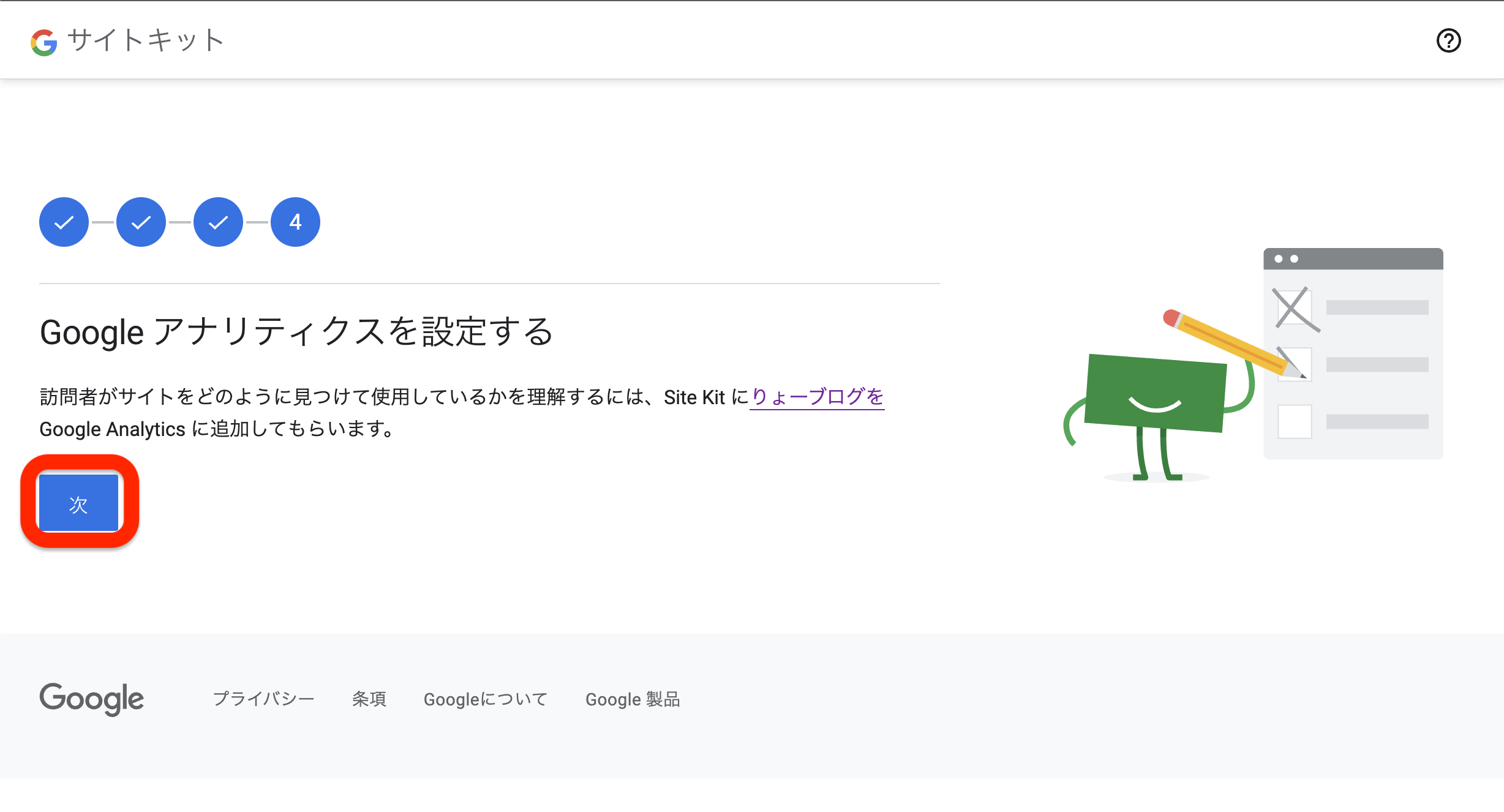Click the green character checklist illustration
This screenshot has width=1504, height=812.
1253,365
